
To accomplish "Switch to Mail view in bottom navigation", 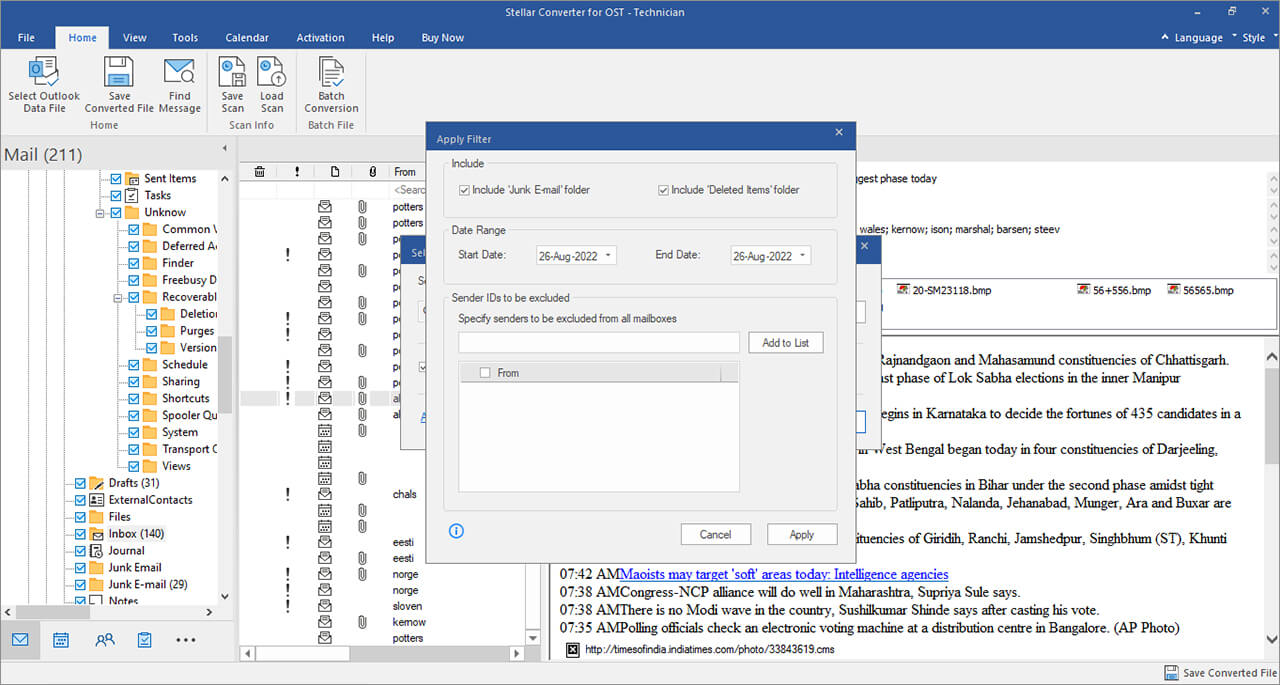I will (20, 640).
